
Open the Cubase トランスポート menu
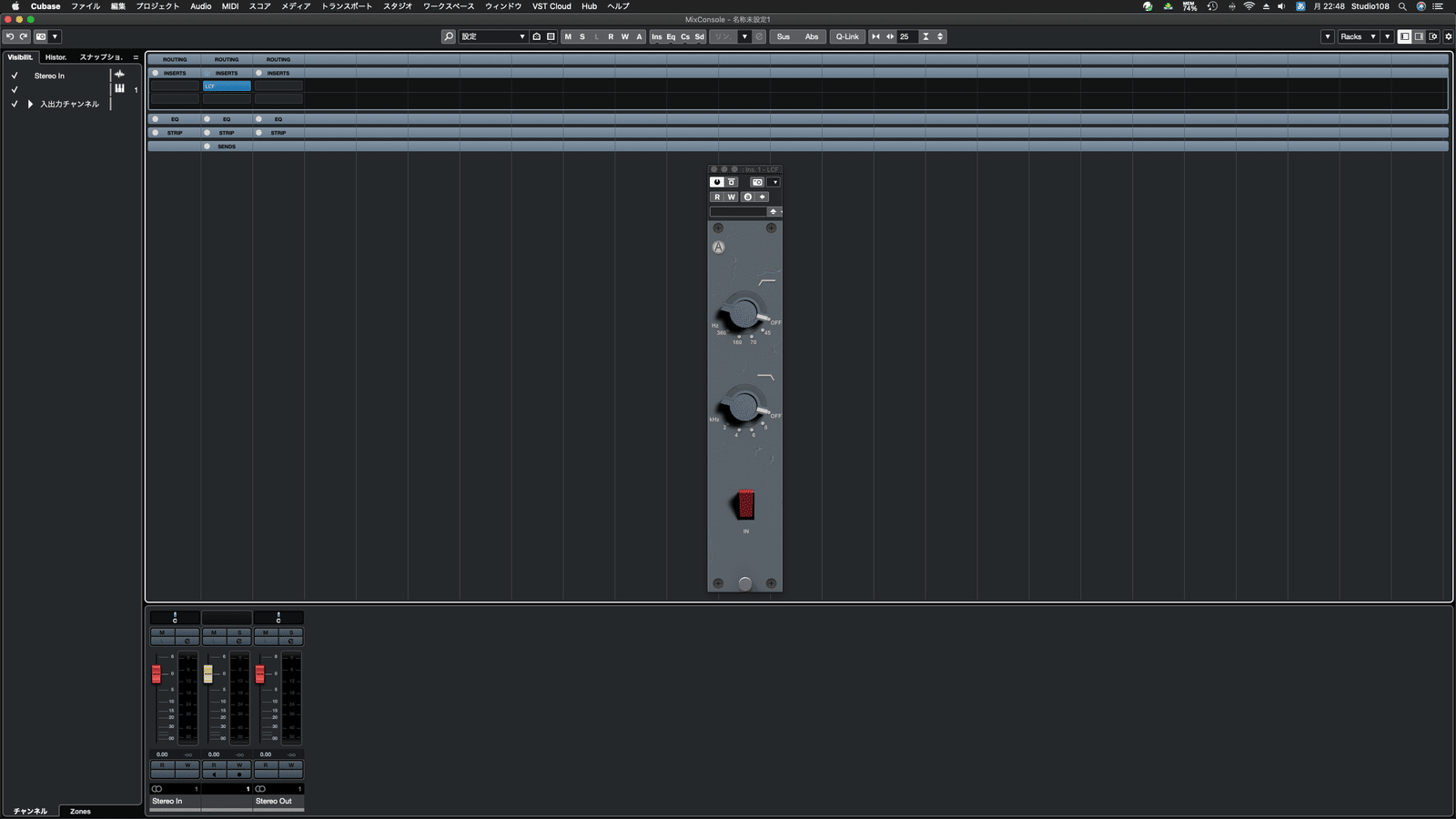(x=347, y=6)
